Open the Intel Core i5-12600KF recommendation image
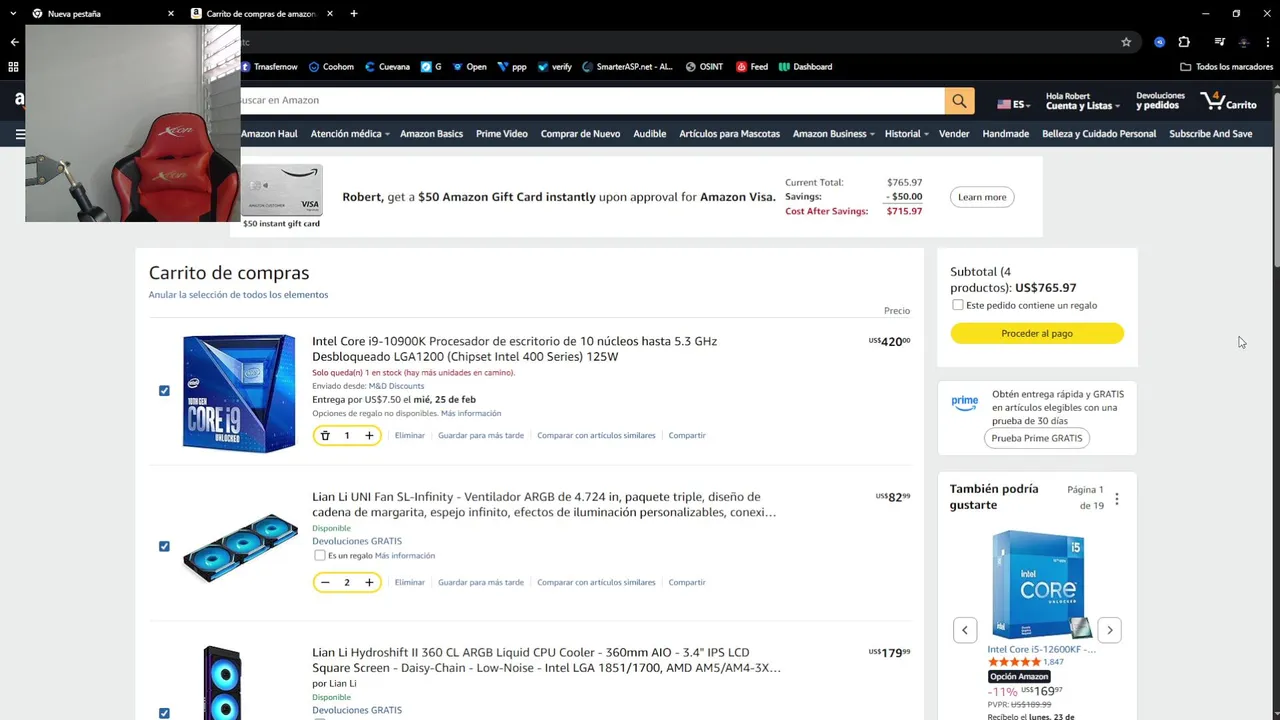 coord(1037,584)
